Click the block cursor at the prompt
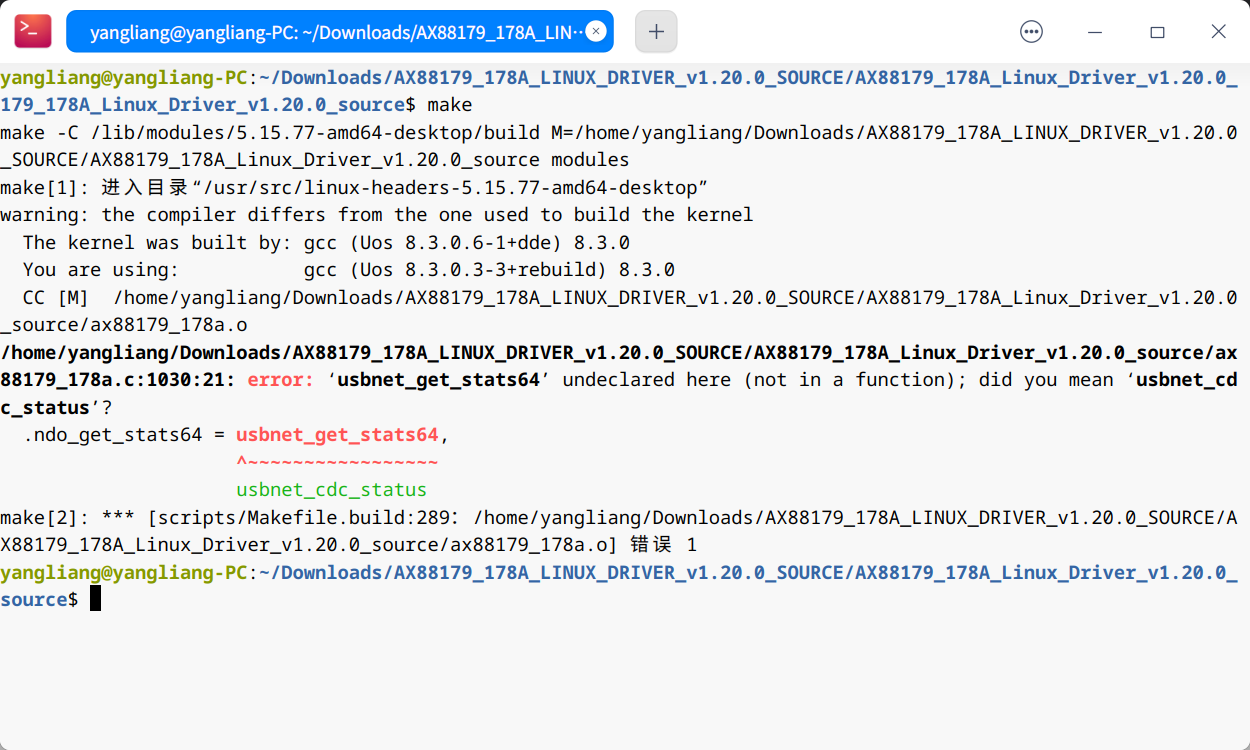The width and height of the screenshot is (1250, 750). point(96,599)
